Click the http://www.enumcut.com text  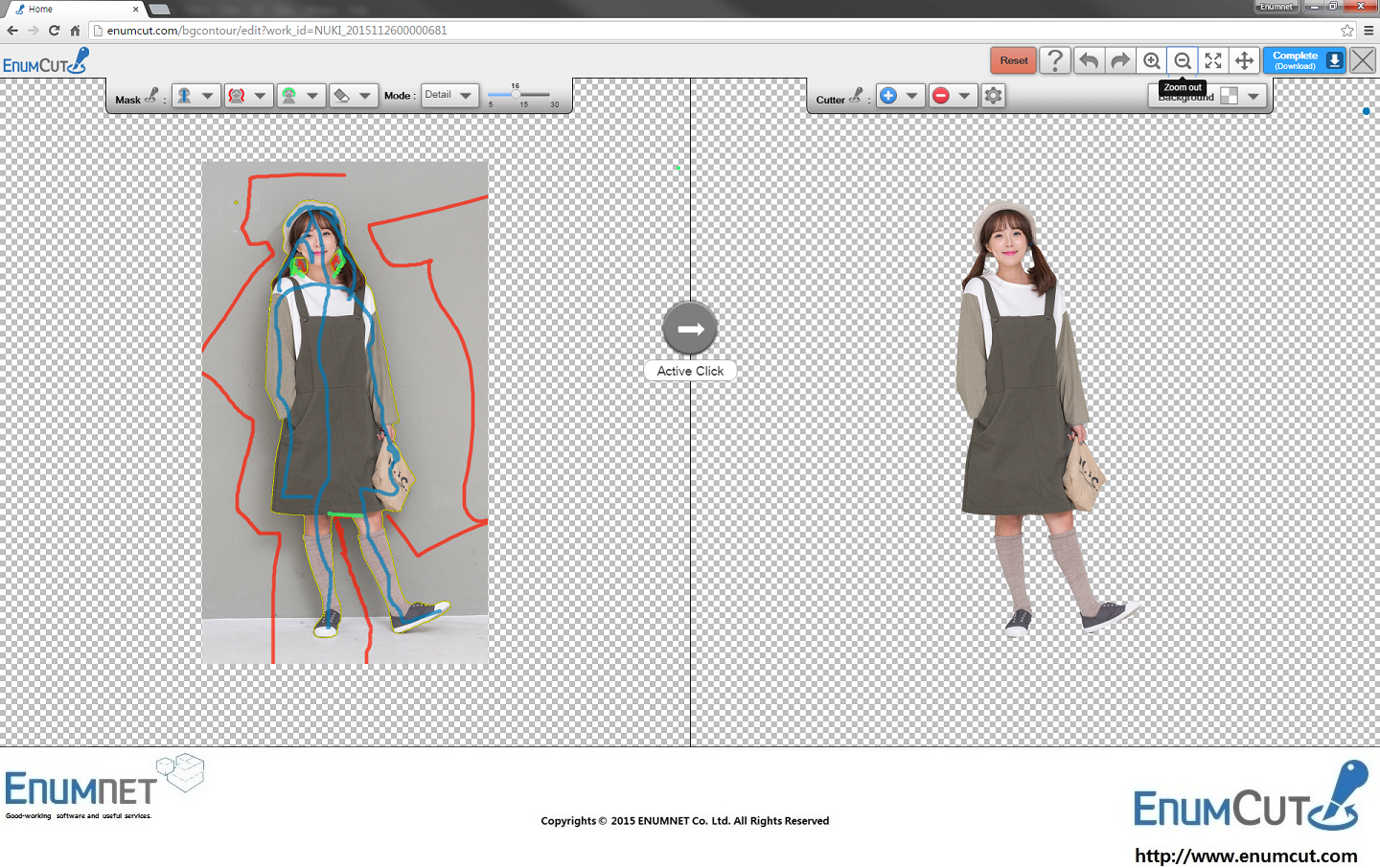pyautogui.click(x=1246, y=856)
